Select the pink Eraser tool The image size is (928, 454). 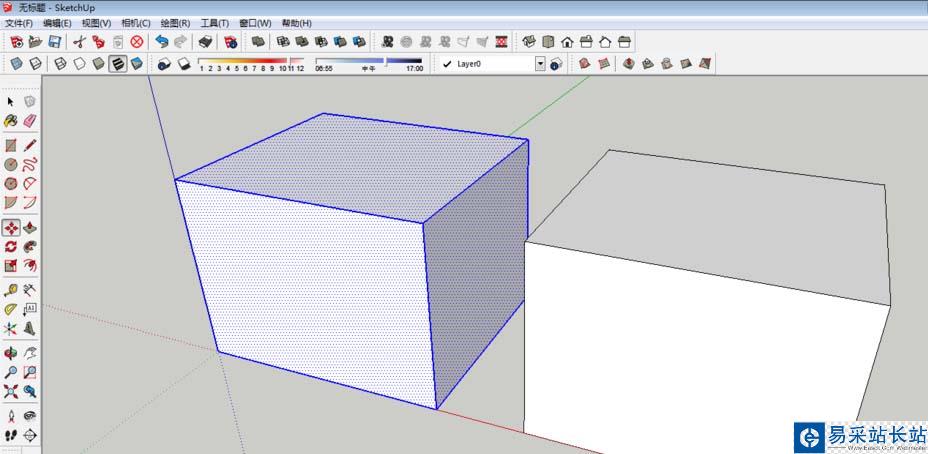click(30, 121)
